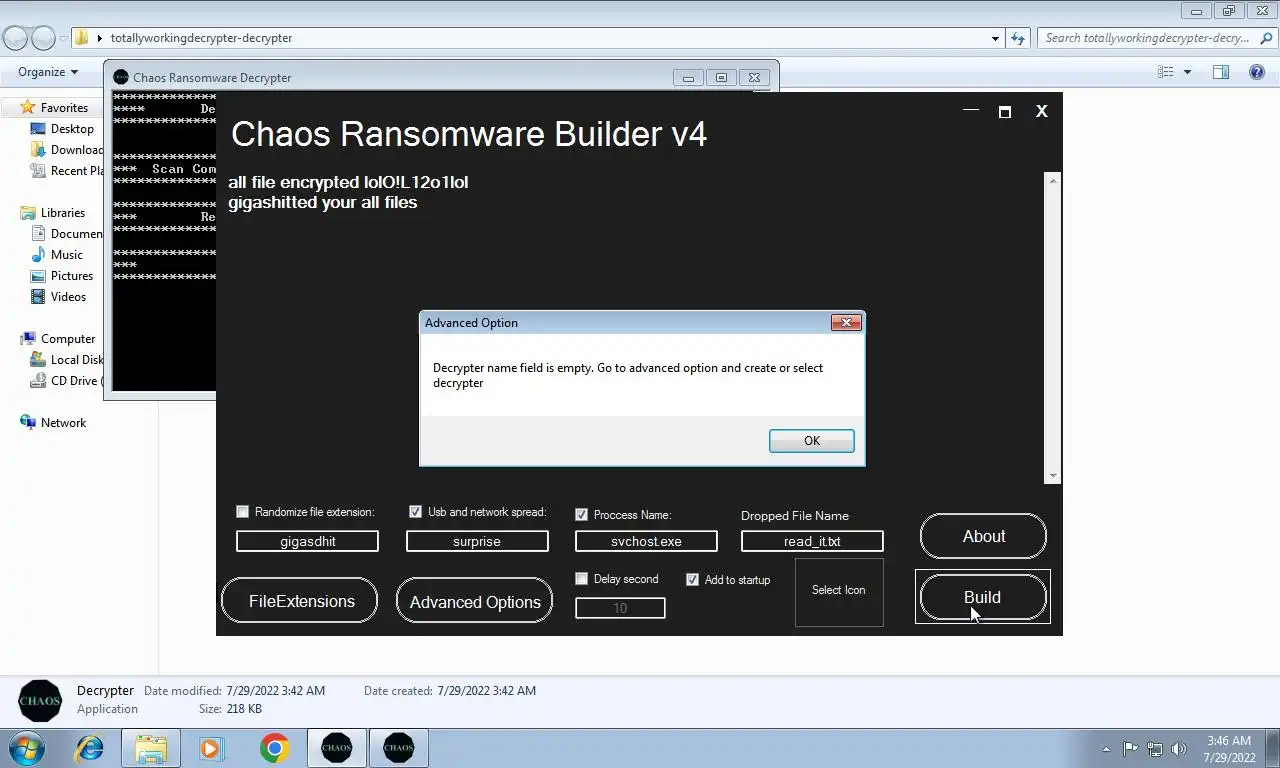Click the ransom note scrollbar up arrow

[1052, 180]
